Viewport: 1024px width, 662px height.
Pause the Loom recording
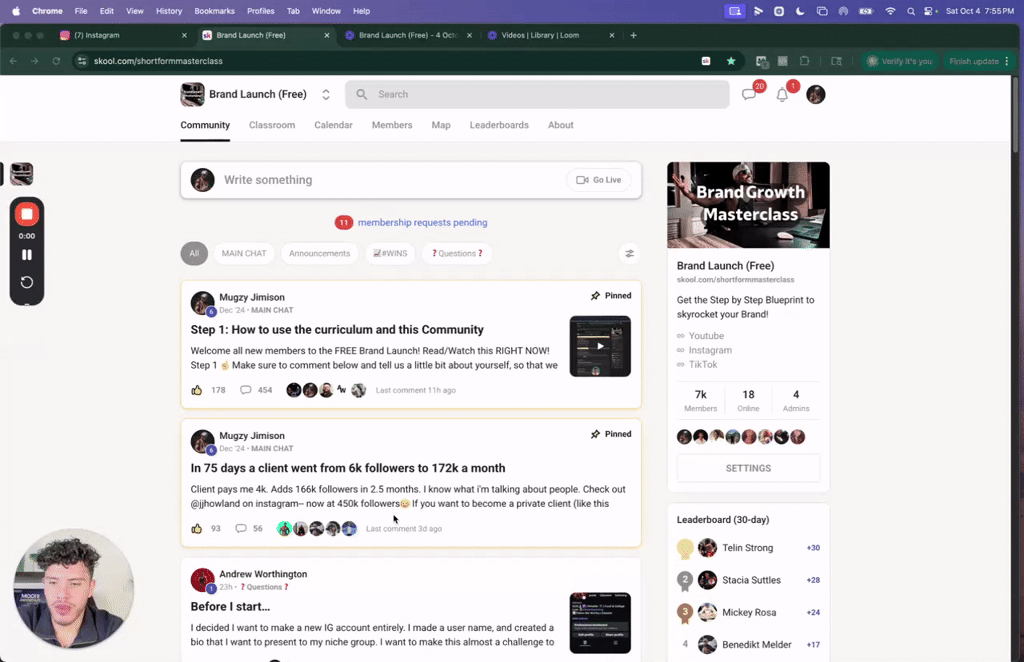click(x=26, y=253)
